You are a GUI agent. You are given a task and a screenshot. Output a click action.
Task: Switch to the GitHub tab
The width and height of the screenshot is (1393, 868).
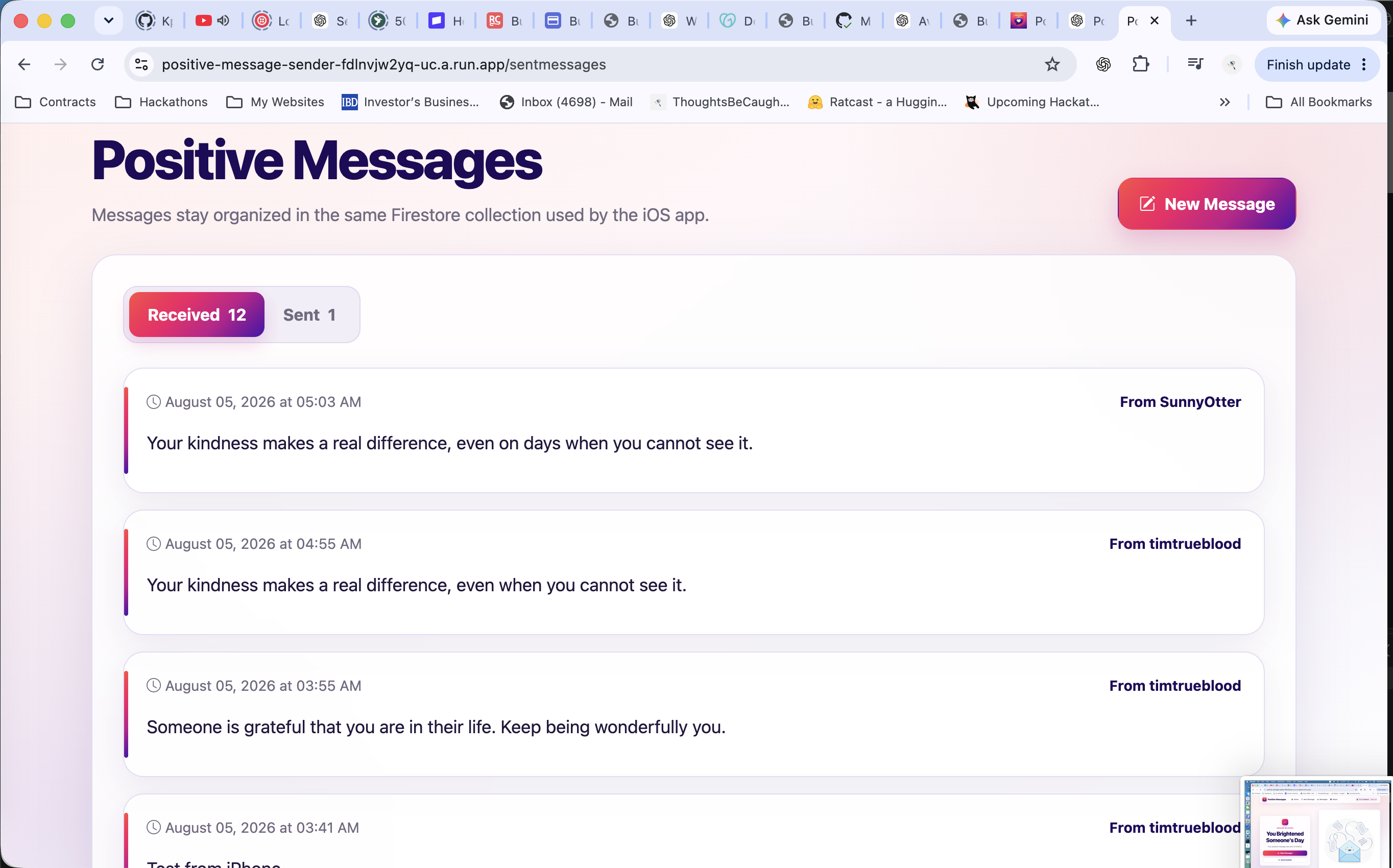pyautogui.click(x=155, y=20)
